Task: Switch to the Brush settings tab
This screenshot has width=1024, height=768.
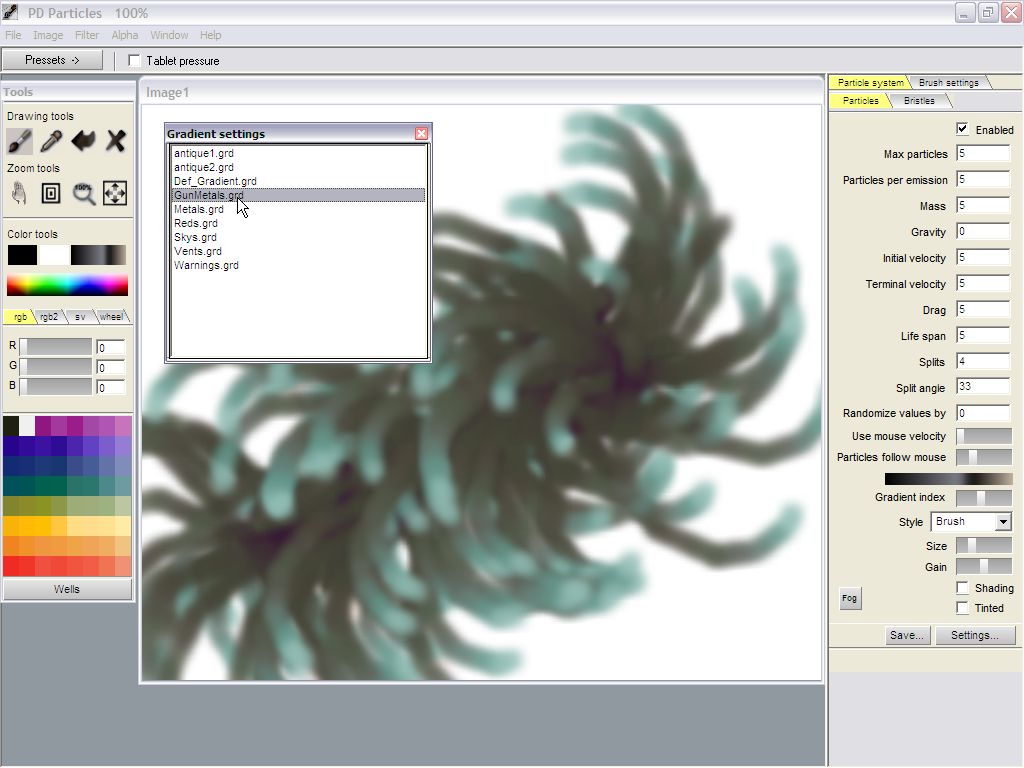Action: [949, 83]
